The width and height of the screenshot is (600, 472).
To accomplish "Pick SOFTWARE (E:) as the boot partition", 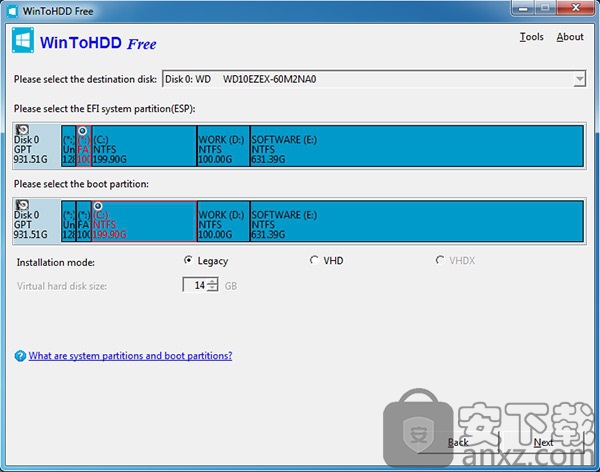I will click(417, 221).
